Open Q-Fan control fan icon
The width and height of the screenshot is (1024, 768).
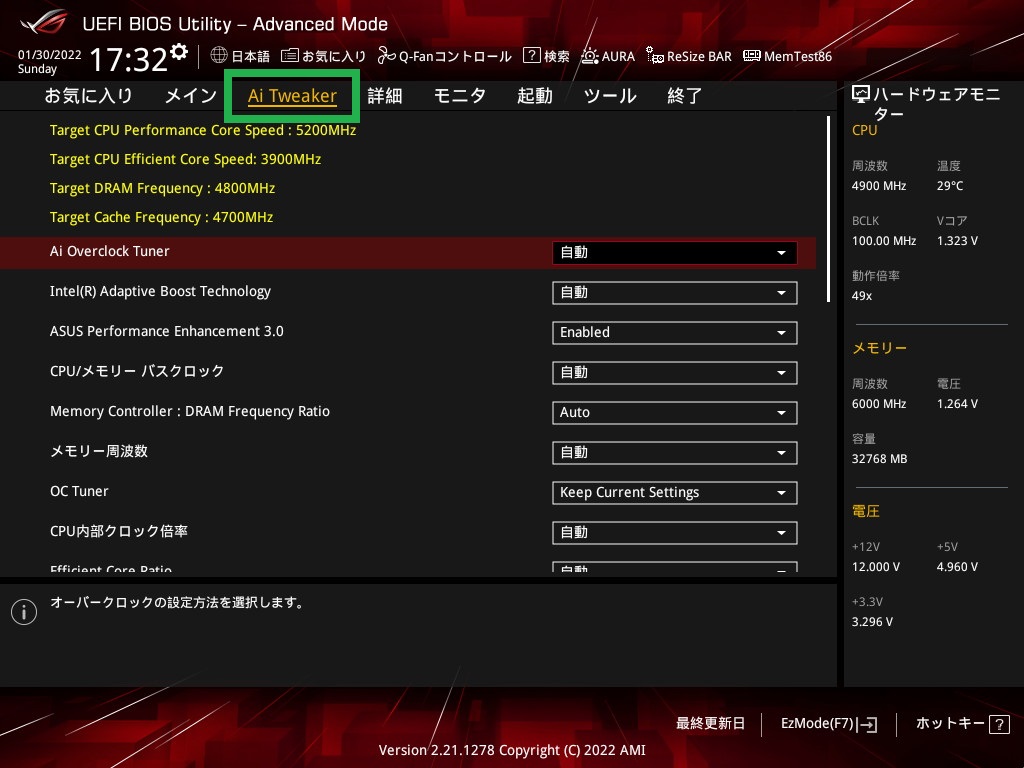pos(387,56)
